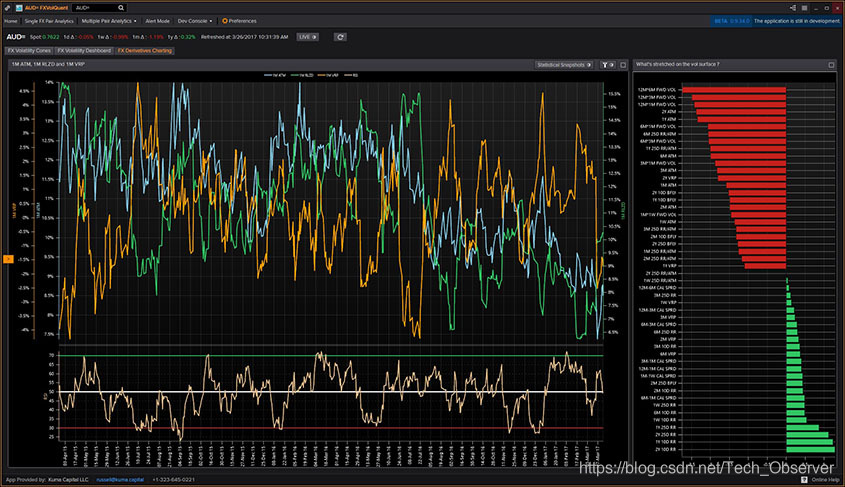Screen dimensions: 845x487
Task: Toggle the 1M ATM legend series
Action: coord(275,75)
